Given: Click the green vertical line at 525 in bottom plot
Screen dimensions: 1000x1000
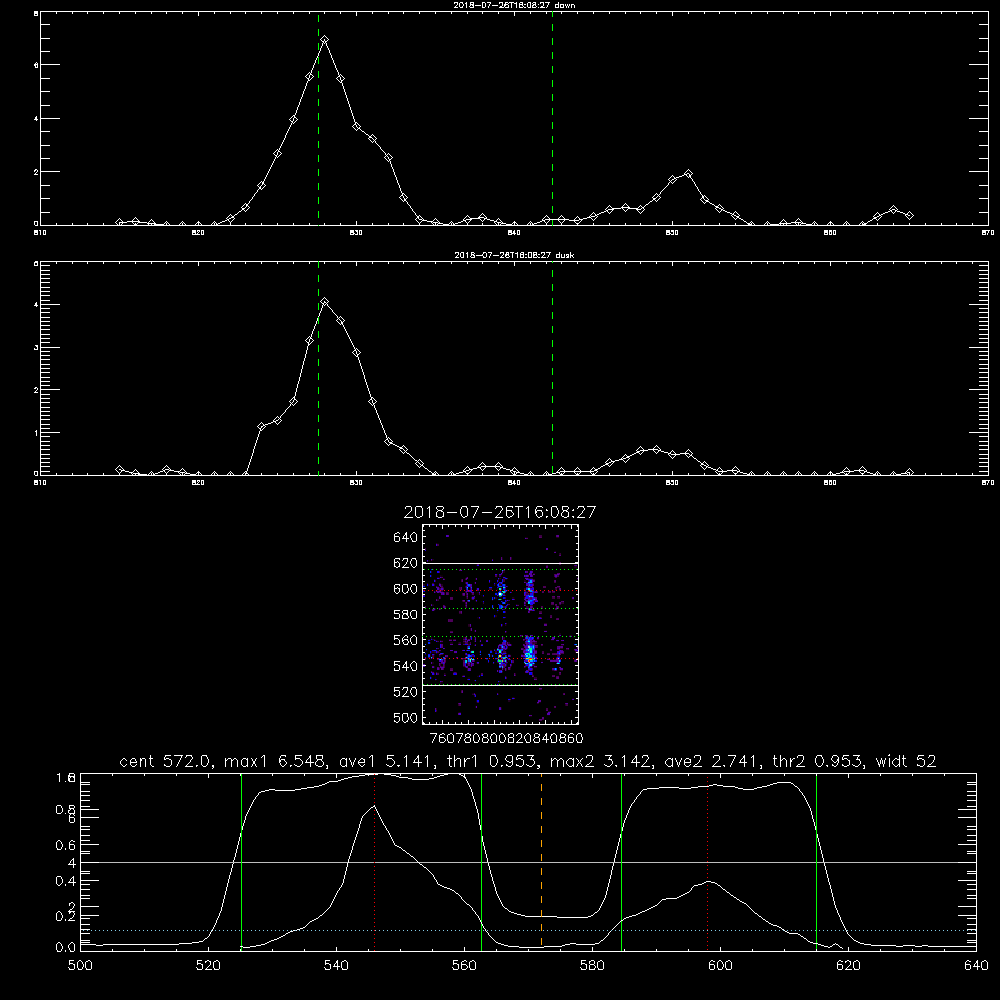Looking at the screenshot, I should (241, 860).
